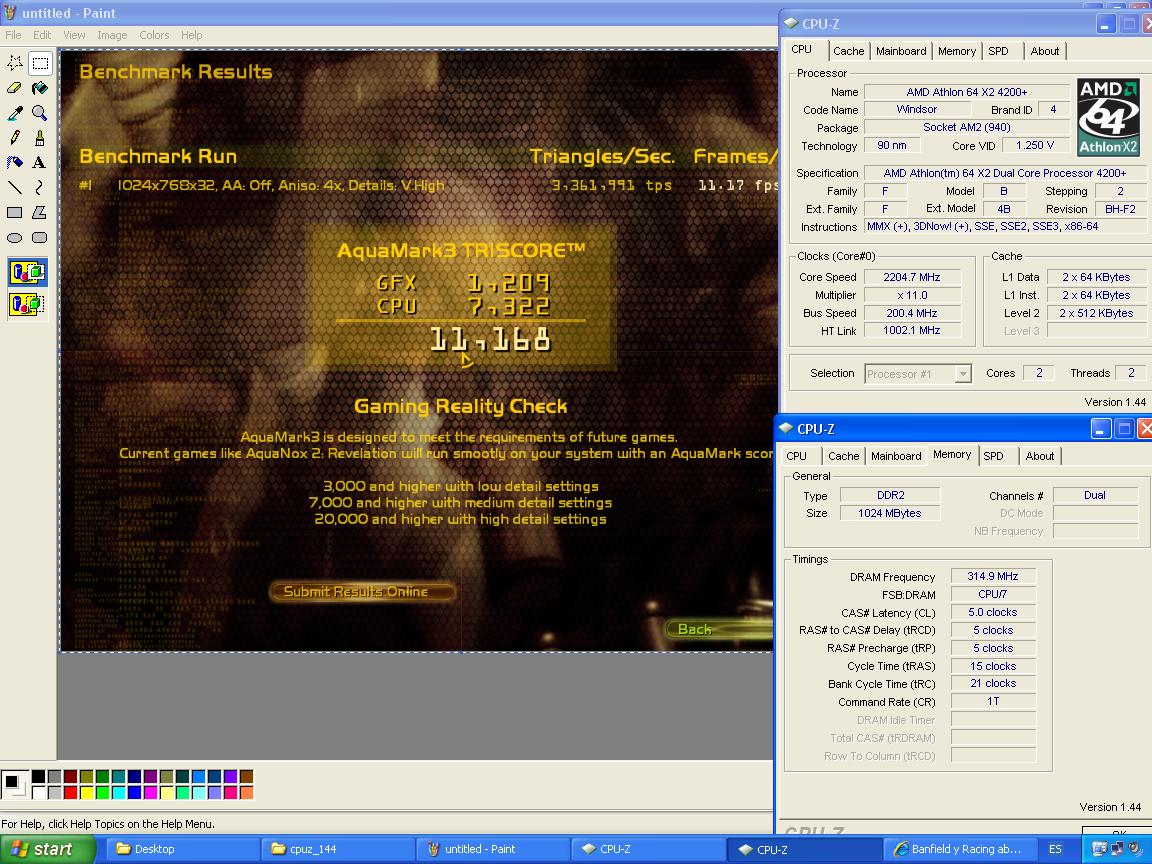Pick the black color swatch
Image resolution: width=1152 pixels, height=864 pixels.
pos(38,777)
